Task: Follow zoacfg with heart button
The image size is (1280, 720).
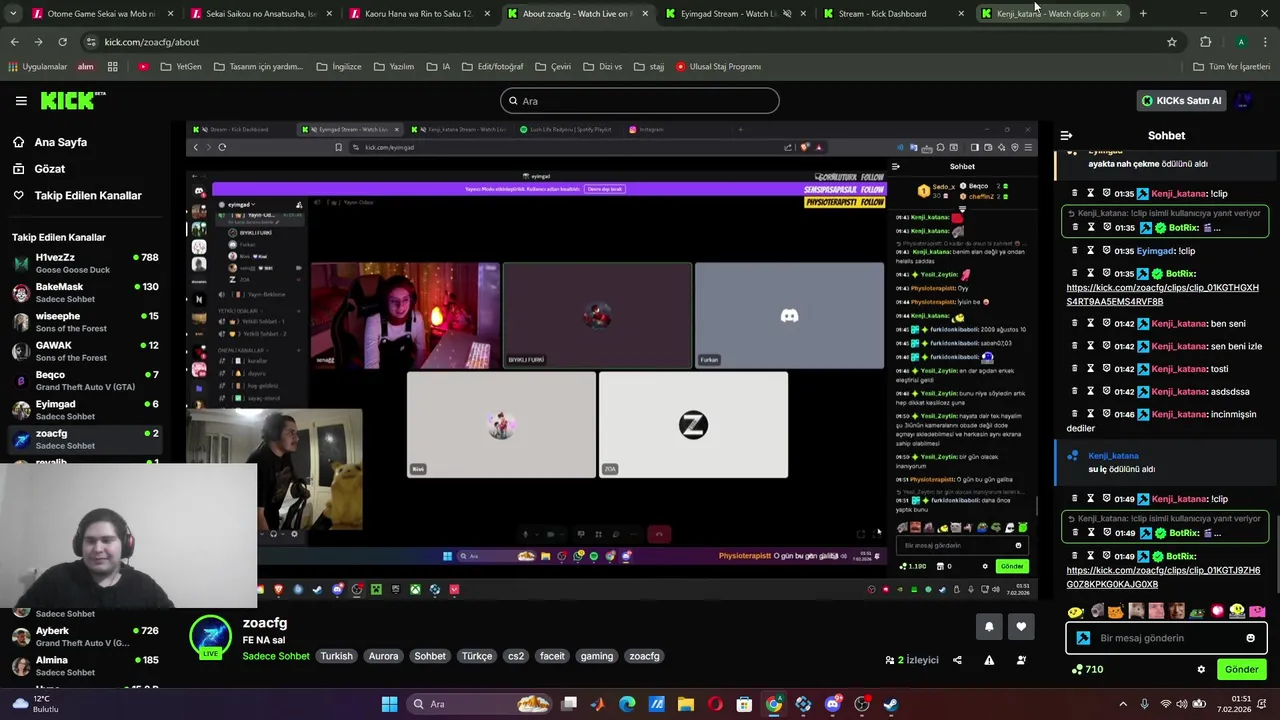Action: 1021,627
